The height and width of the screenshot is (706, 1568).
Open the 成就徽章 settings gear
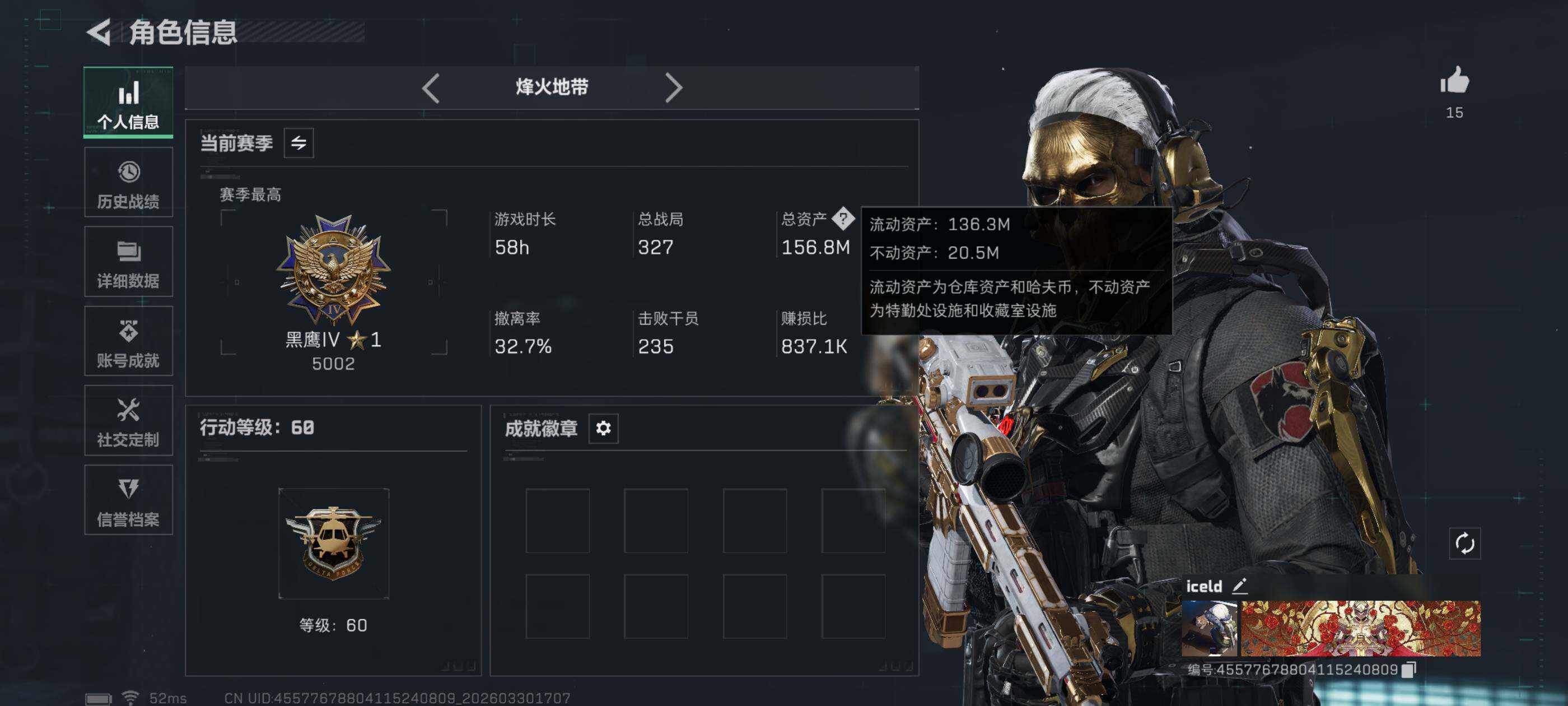(603, 428)
